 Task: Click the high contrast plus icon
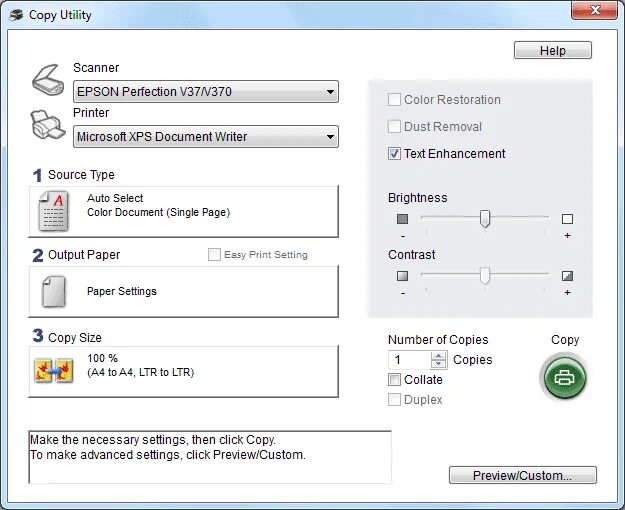[567, 276]
